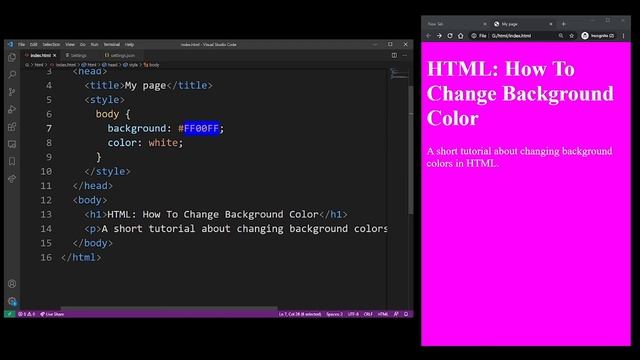Click the Live Share status bar button
The height and width of the screenshot is (360, 640).
(x=52, y=314)
